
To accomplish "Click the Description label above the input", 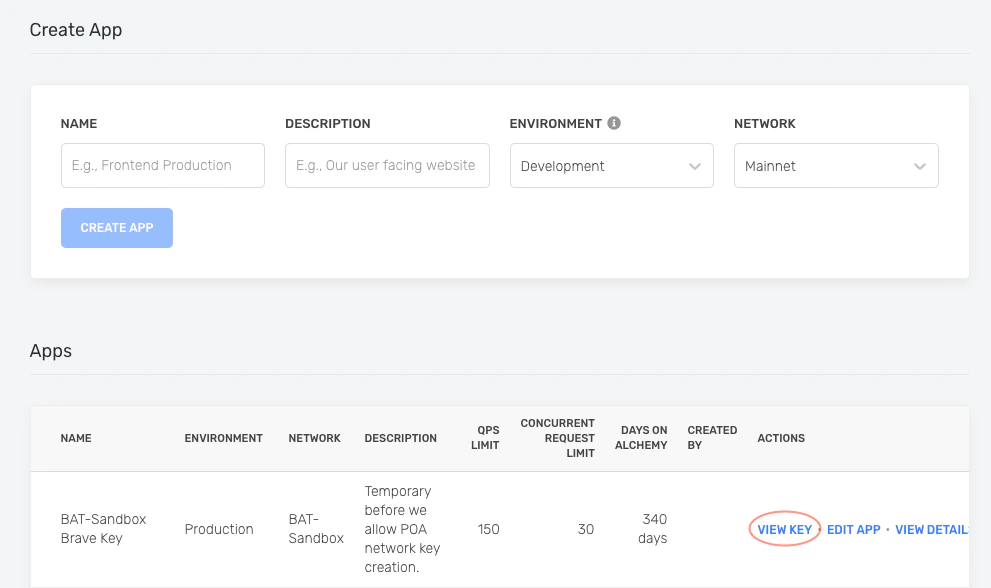I will click(x=327, y=124).
